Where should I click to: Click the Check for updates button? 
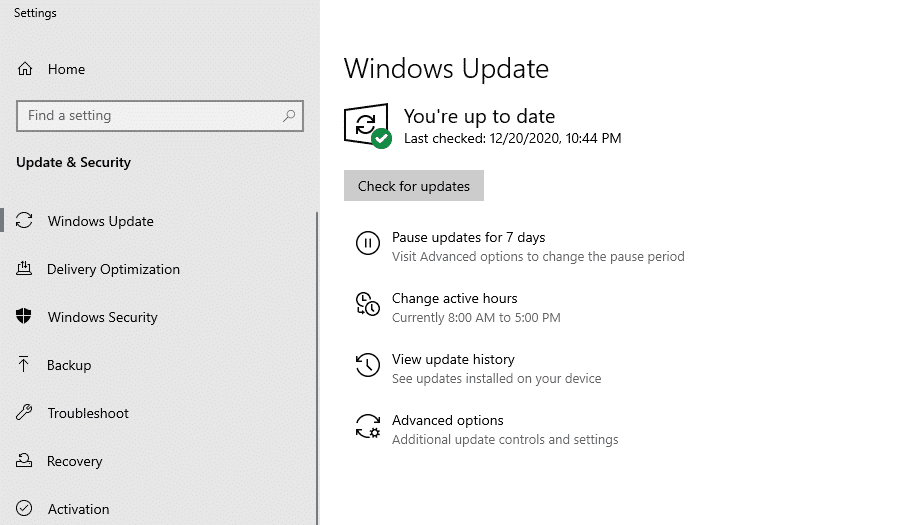(x=414, y=186)
